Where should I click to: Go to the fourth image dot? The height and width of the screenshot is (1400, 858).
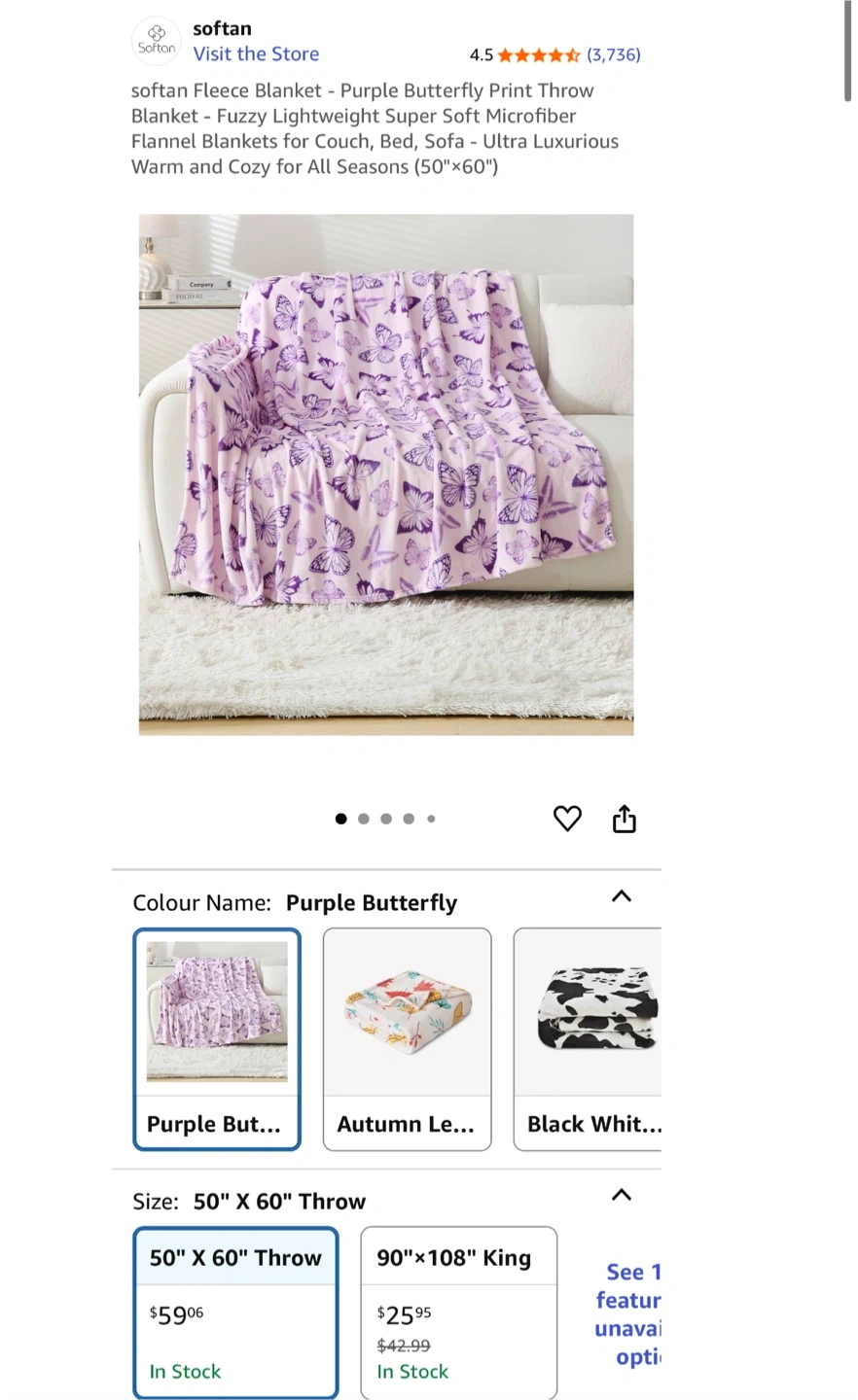click(409, 819)
